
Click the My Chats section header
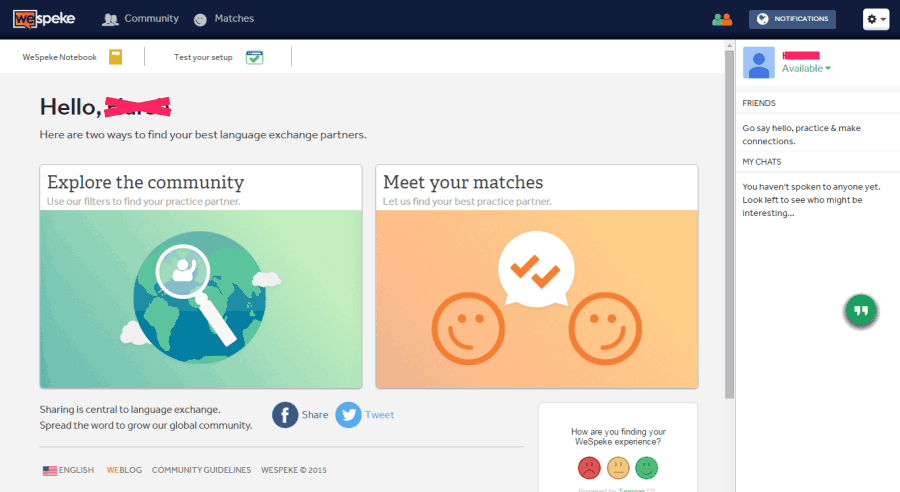(762, 162)
